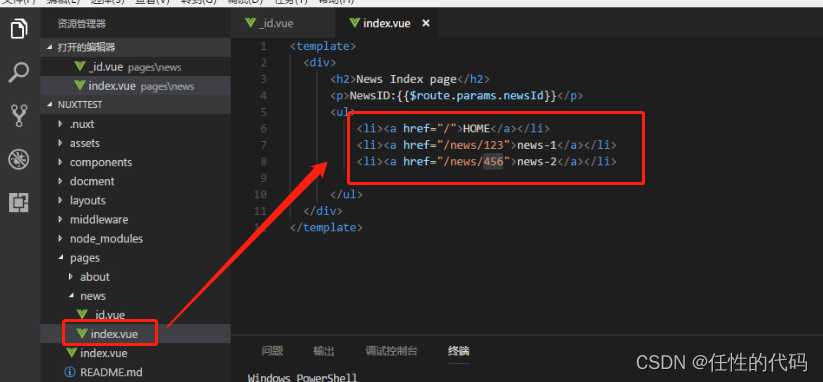Click line number 9 in the gutter

[263, 178]
